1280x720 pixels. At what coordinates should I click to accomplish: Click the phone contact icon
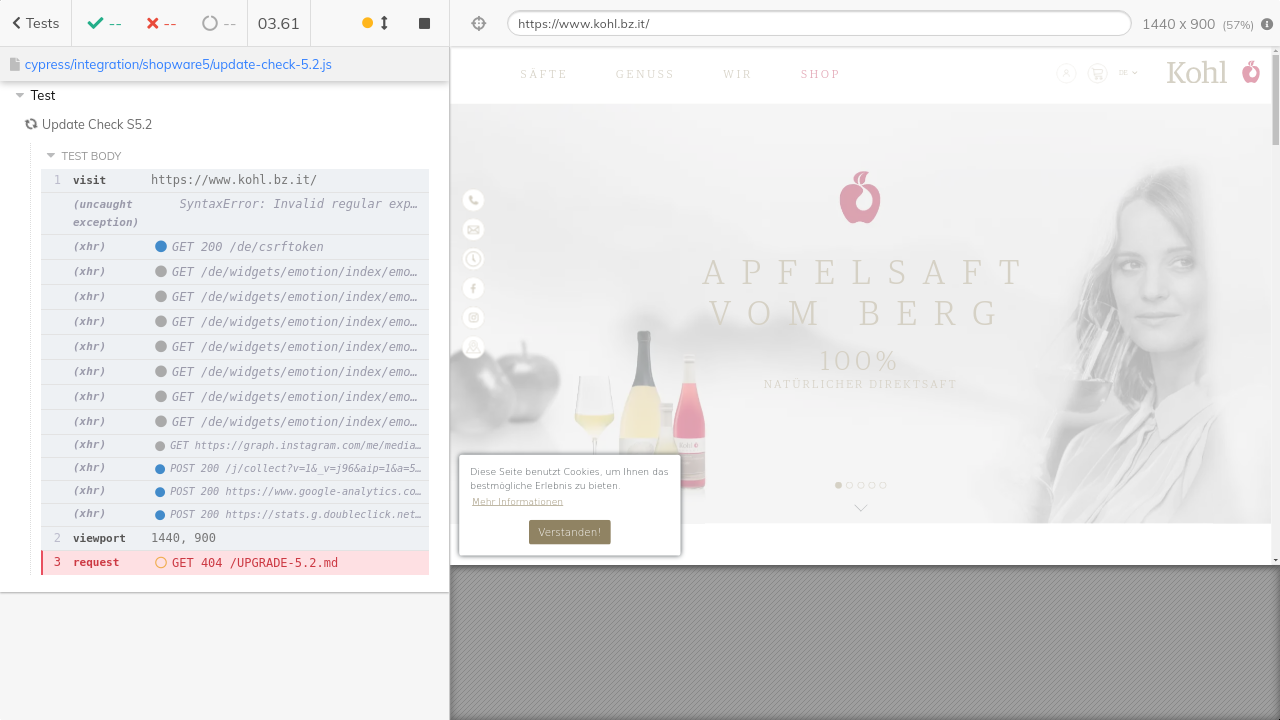point(473,200)
